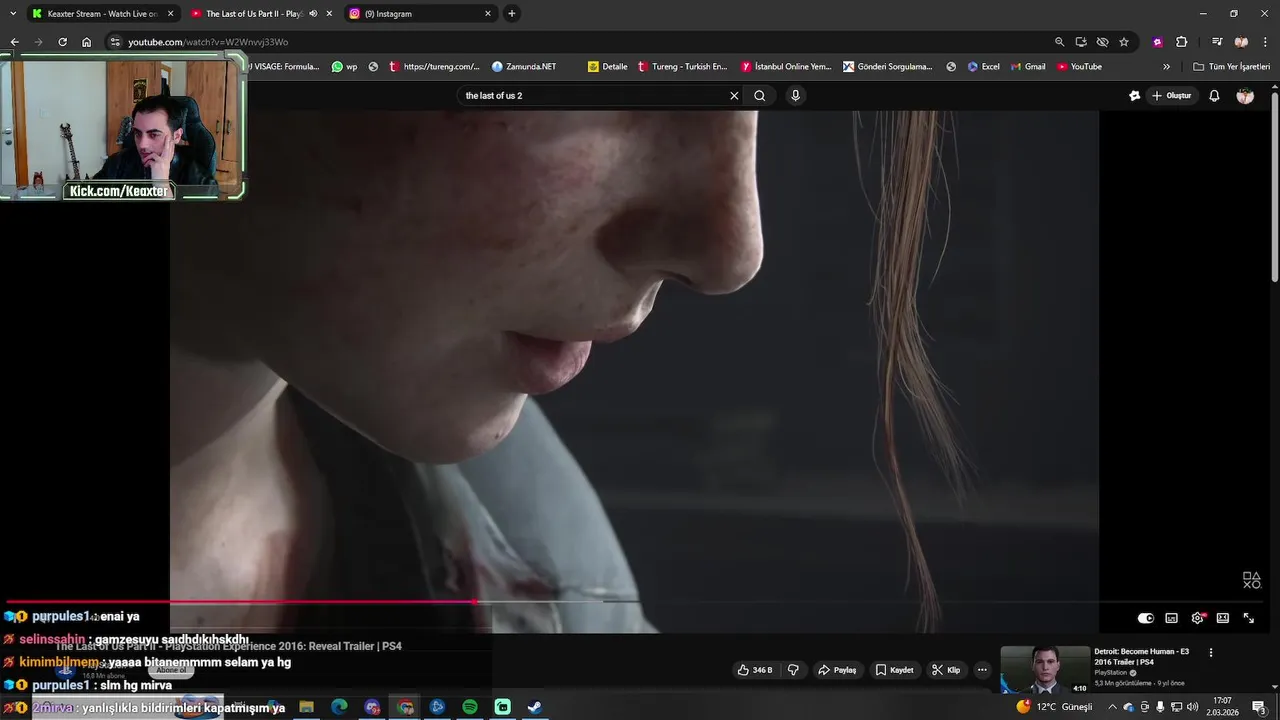
Task: Open İstanbul Online Yem... bookmark
Action: click(x=786, y=67)
